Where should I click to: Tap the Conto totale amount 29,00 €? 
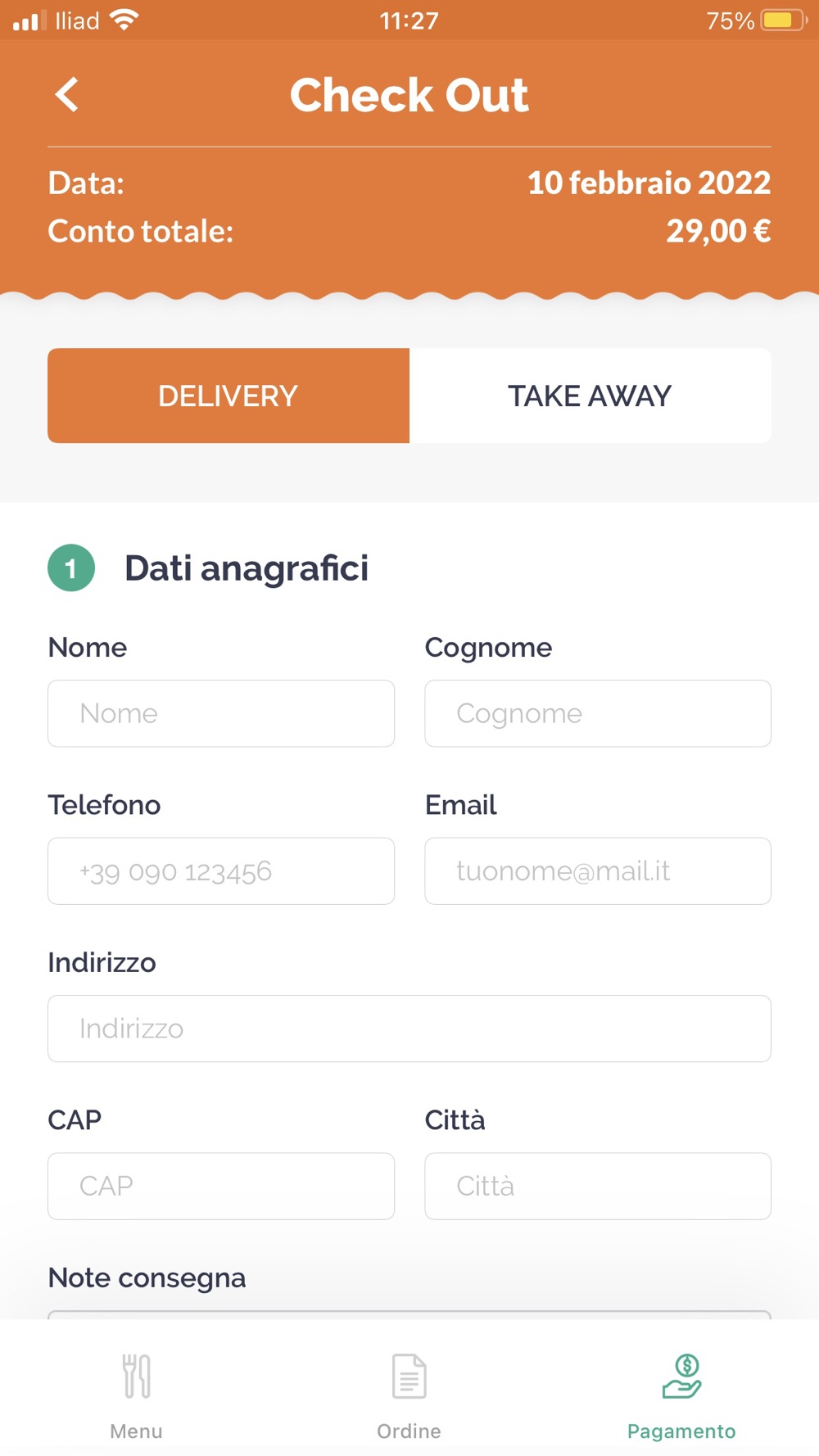pyautogui.click(x=718, y=231)
